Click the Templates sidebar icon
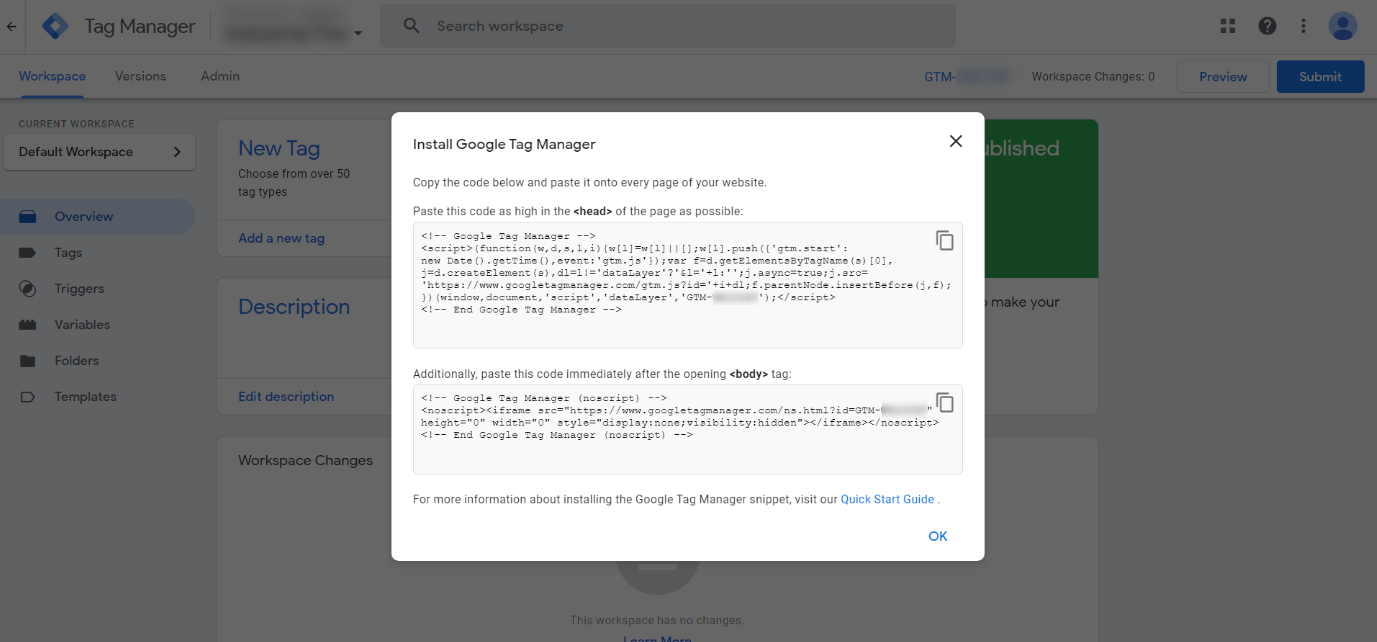 click(x=28, y=397)
